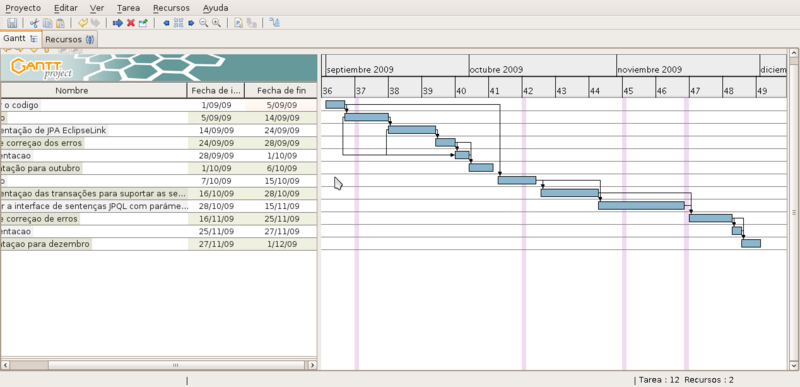Click the task table horizontal scrollbar thumb
This screenshot has height=387, width=800.
[x=176, y=365]
